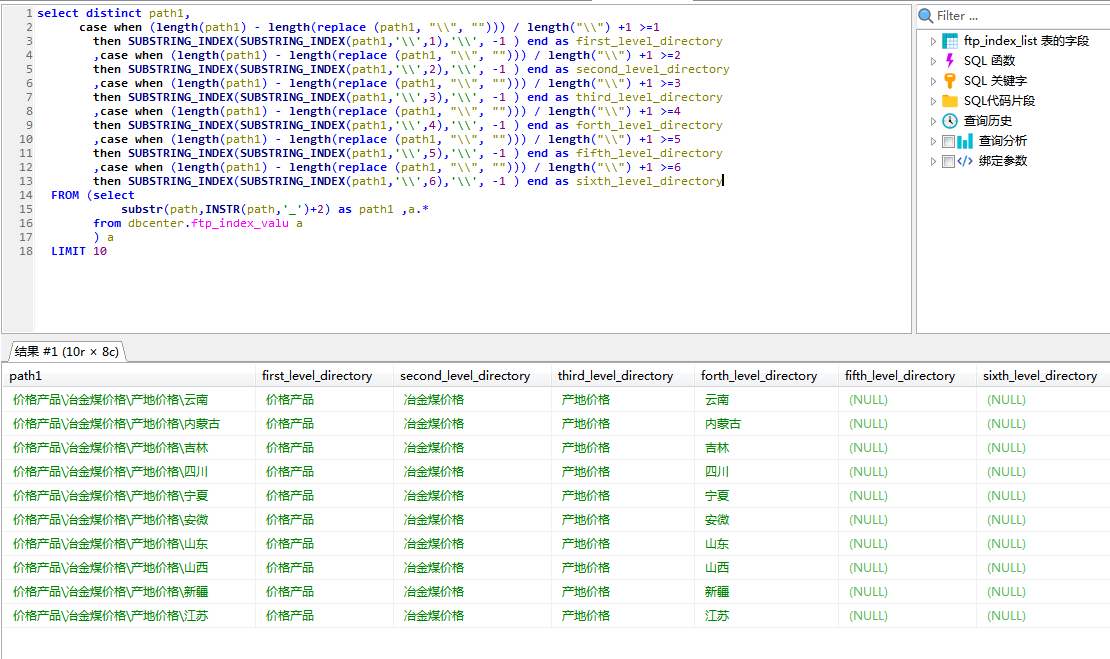Click the forth_level_directory cell 江苏

tap(766, 616)
